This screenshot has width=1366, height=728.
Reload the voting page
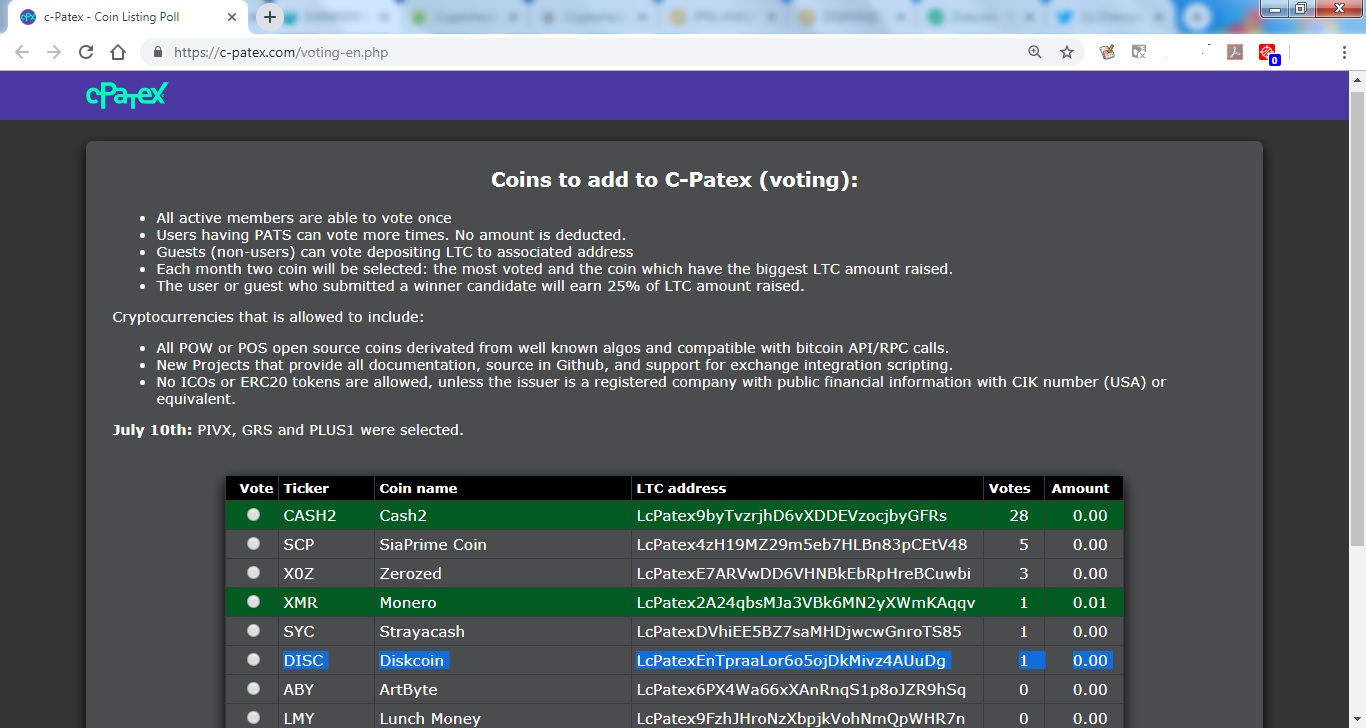[86, 52]
